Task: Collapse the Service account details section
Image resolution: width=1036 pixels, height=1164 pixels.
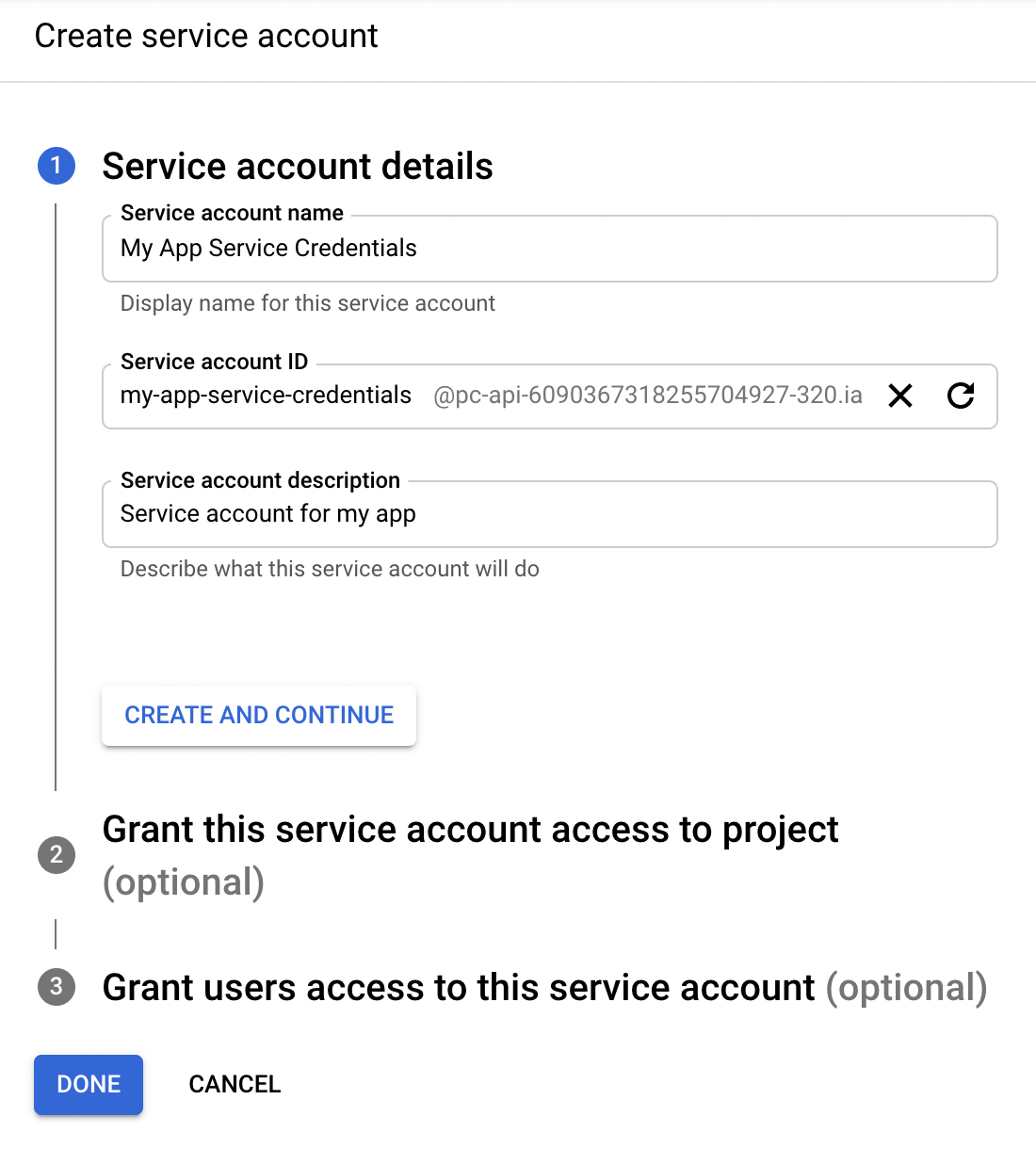Action: (x=298, y=167)
